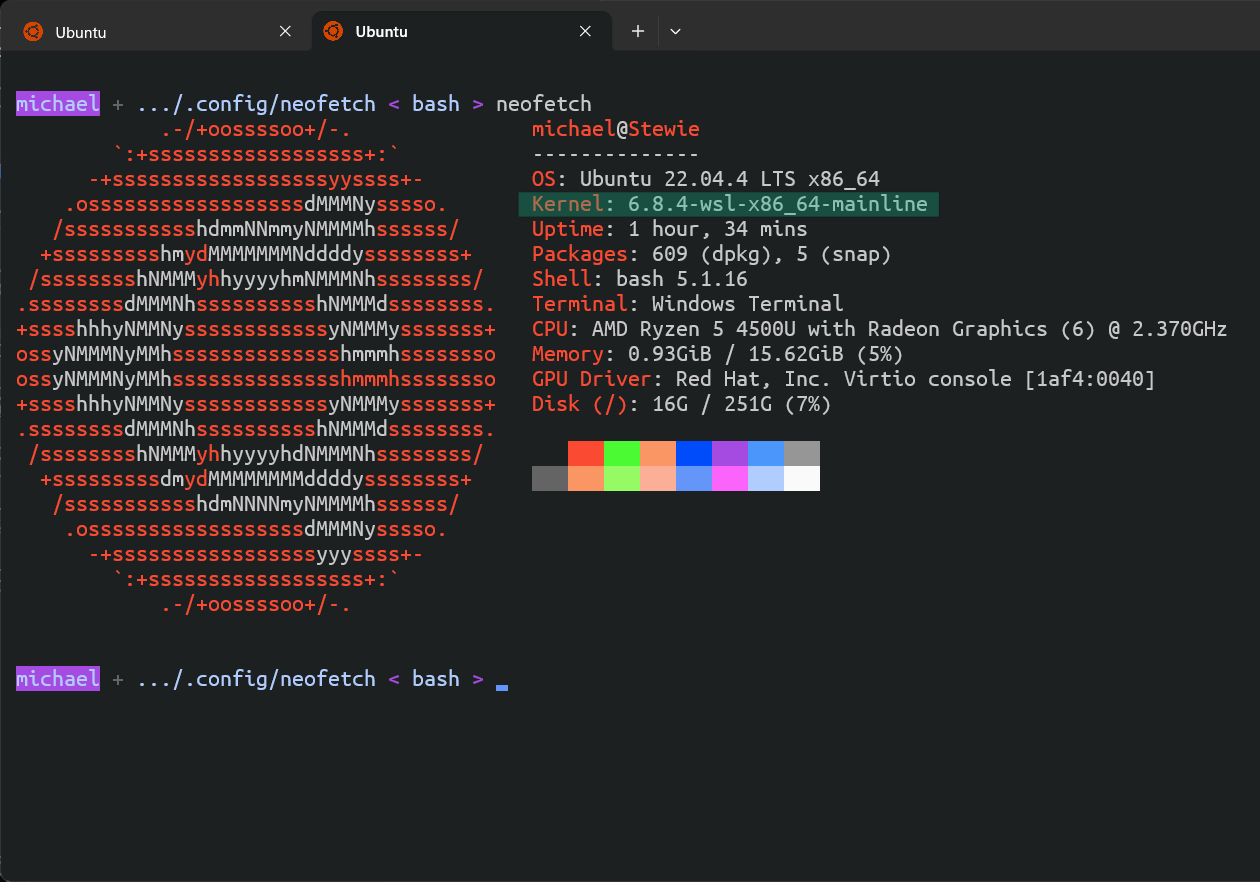Open the new tab dropdown chevron
The width and height of the screenshot is (1260, 882).
pos(675,31)
